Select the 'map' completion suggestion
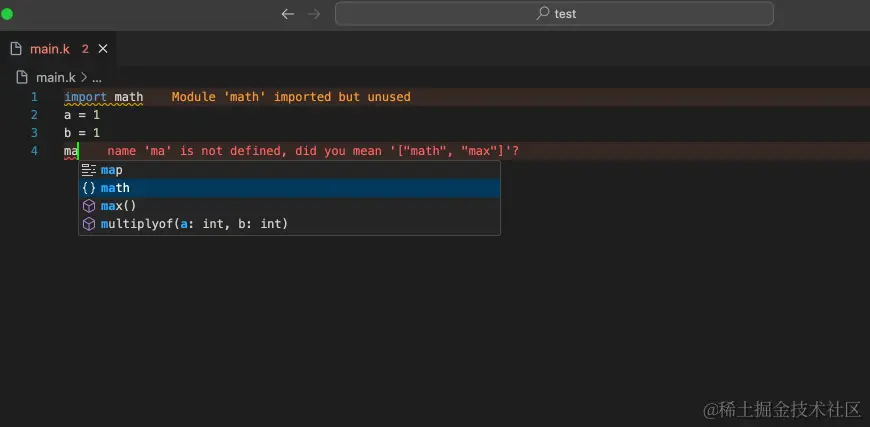 [x=289, y=170]
